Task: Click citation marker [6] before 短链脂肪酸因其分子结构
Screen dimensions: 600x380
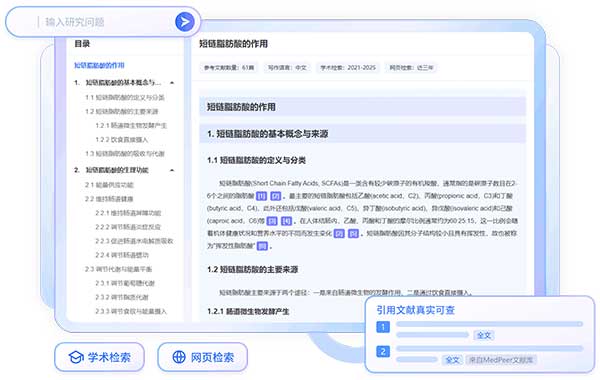Action: 354,233
